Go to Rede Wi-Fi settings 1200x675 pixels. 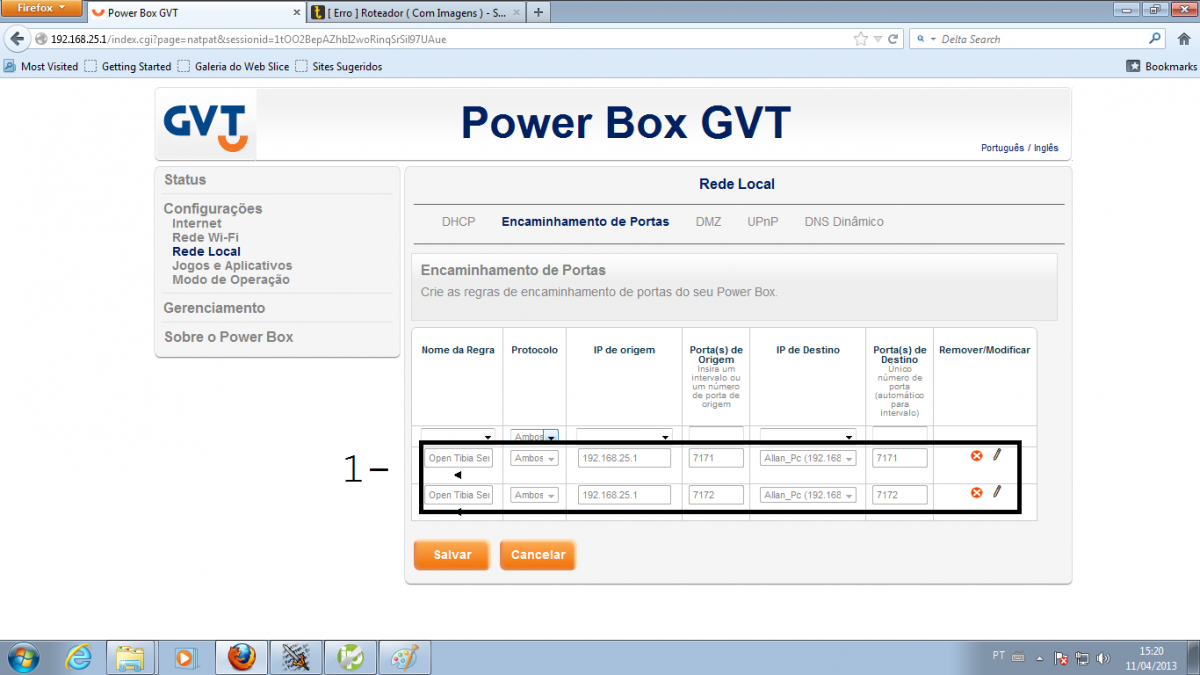pyautogui.click(x=205, y=238)
